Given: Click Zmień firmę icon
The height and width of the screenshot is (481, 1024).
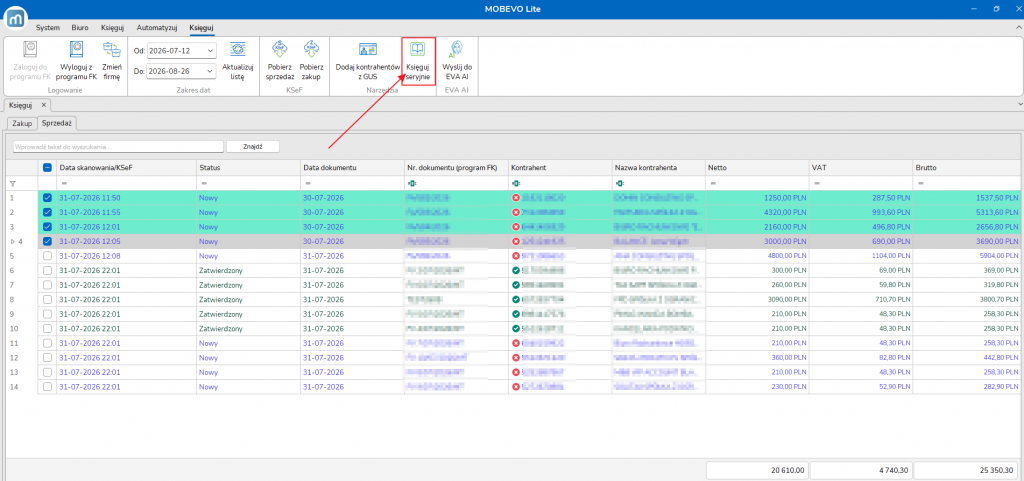Looking at the screenshot, I should coord(111,50).
